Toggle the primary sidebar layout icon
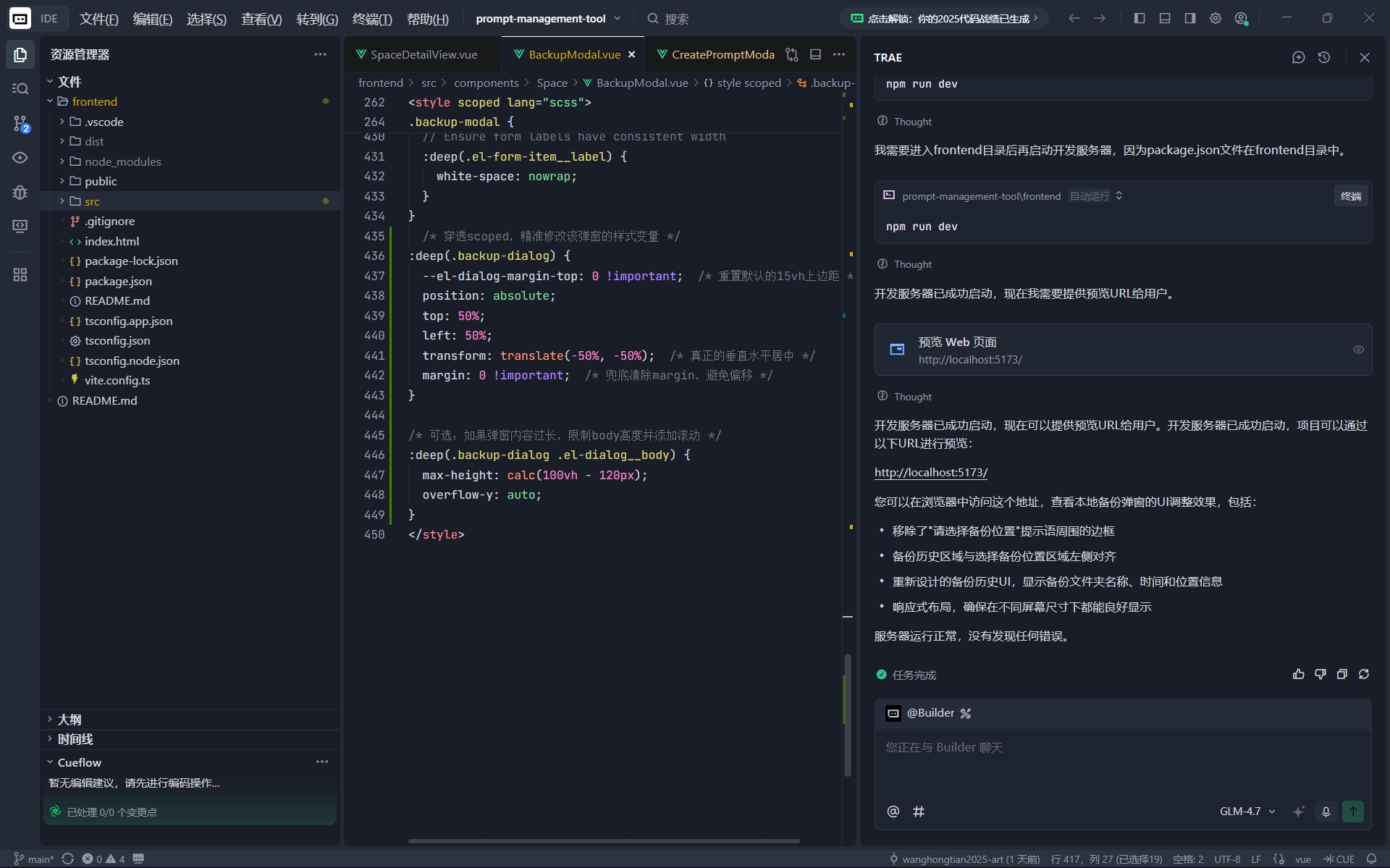Screen dimensions: 1390x868 (1139, 18)
